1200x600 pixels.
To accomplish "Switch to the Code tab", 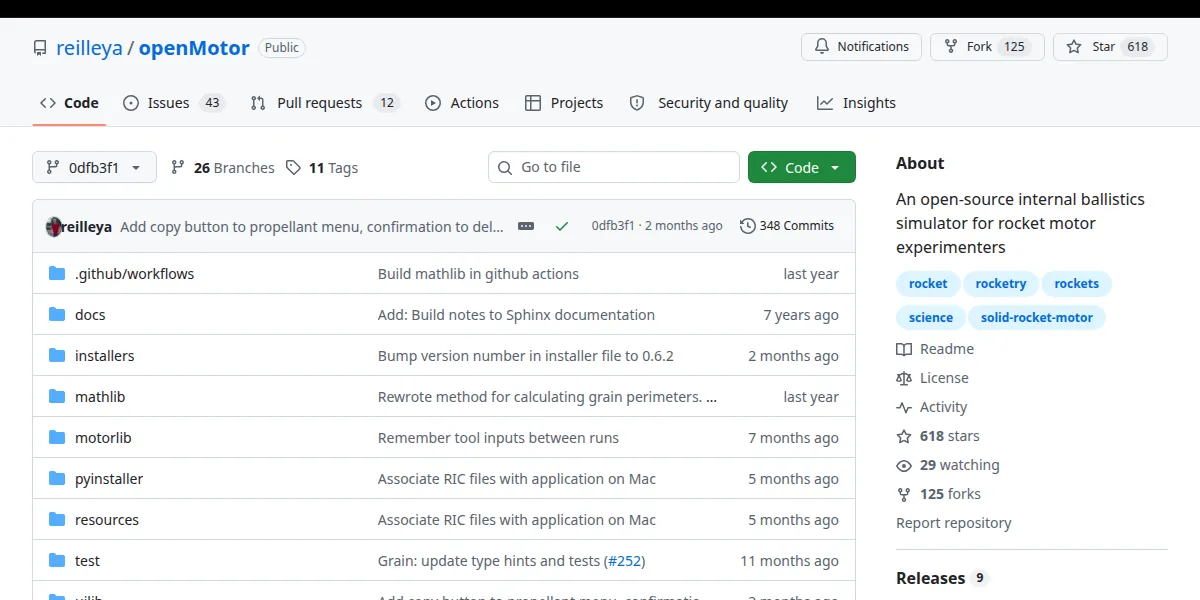I will (69, 103).
